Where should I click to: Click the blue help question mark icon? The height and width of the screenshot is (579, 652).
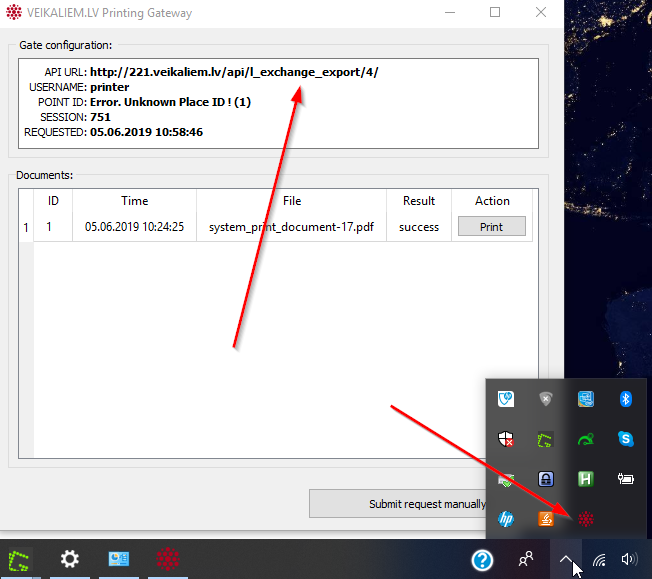coord(483,560)
